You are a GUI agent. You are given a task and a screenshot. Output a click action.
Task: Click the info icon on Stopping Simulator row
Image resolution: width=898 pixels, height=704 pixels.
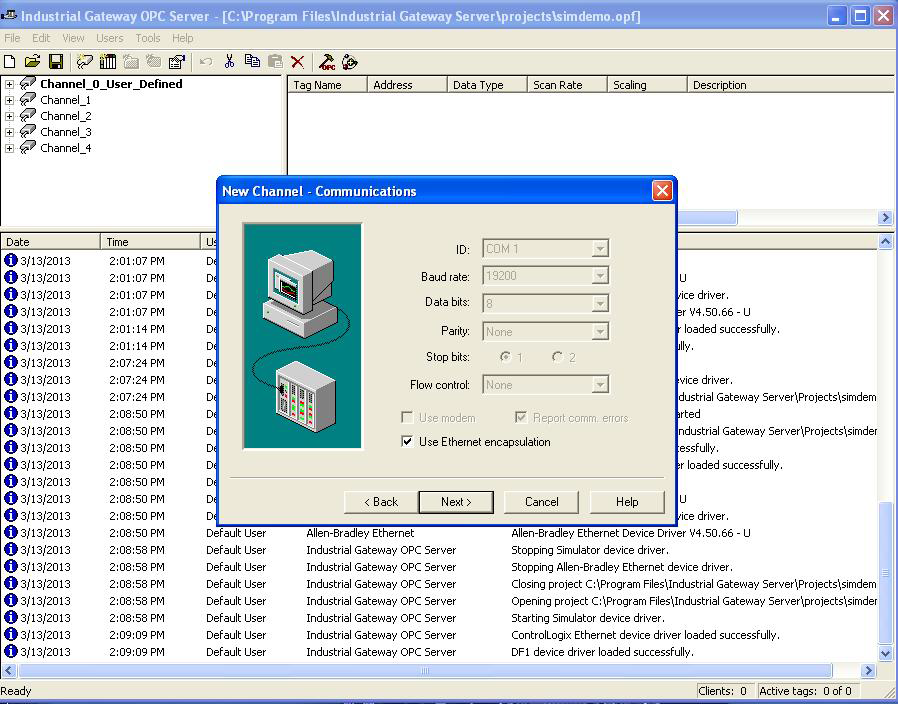tap(10, 549)
